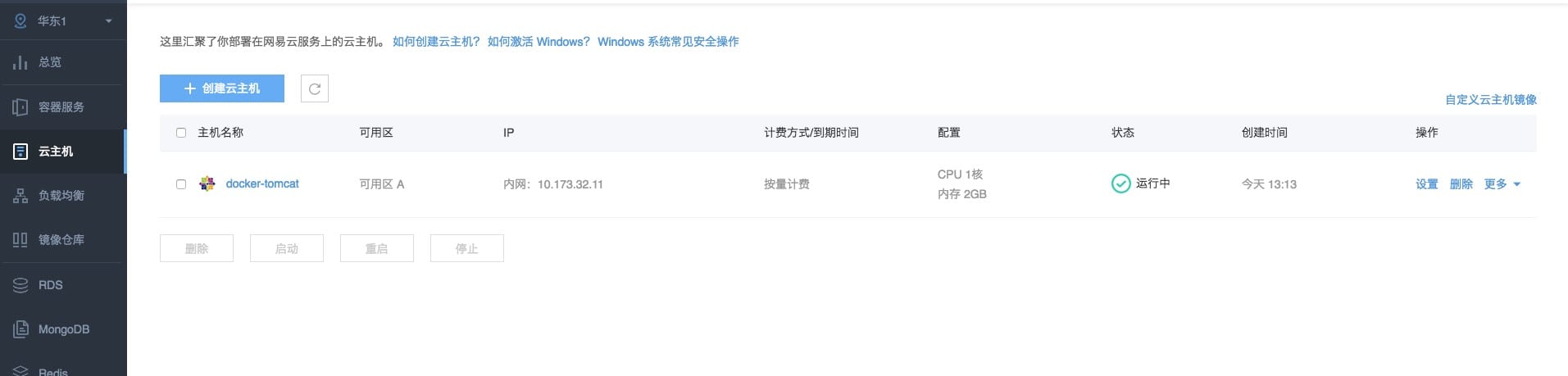Open the RDS database icon
Image resolution: width=1568 pixels, height=376 pixels.
pyautogui.click(x=20, y=285)
